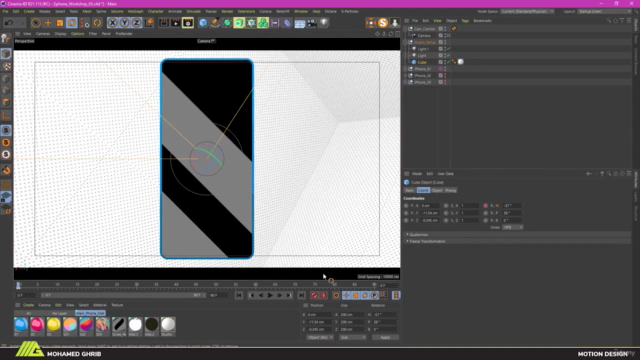640x360 pixels.
Task: Click the P.Y coordinate input field
Action: [x=431, y=213]
